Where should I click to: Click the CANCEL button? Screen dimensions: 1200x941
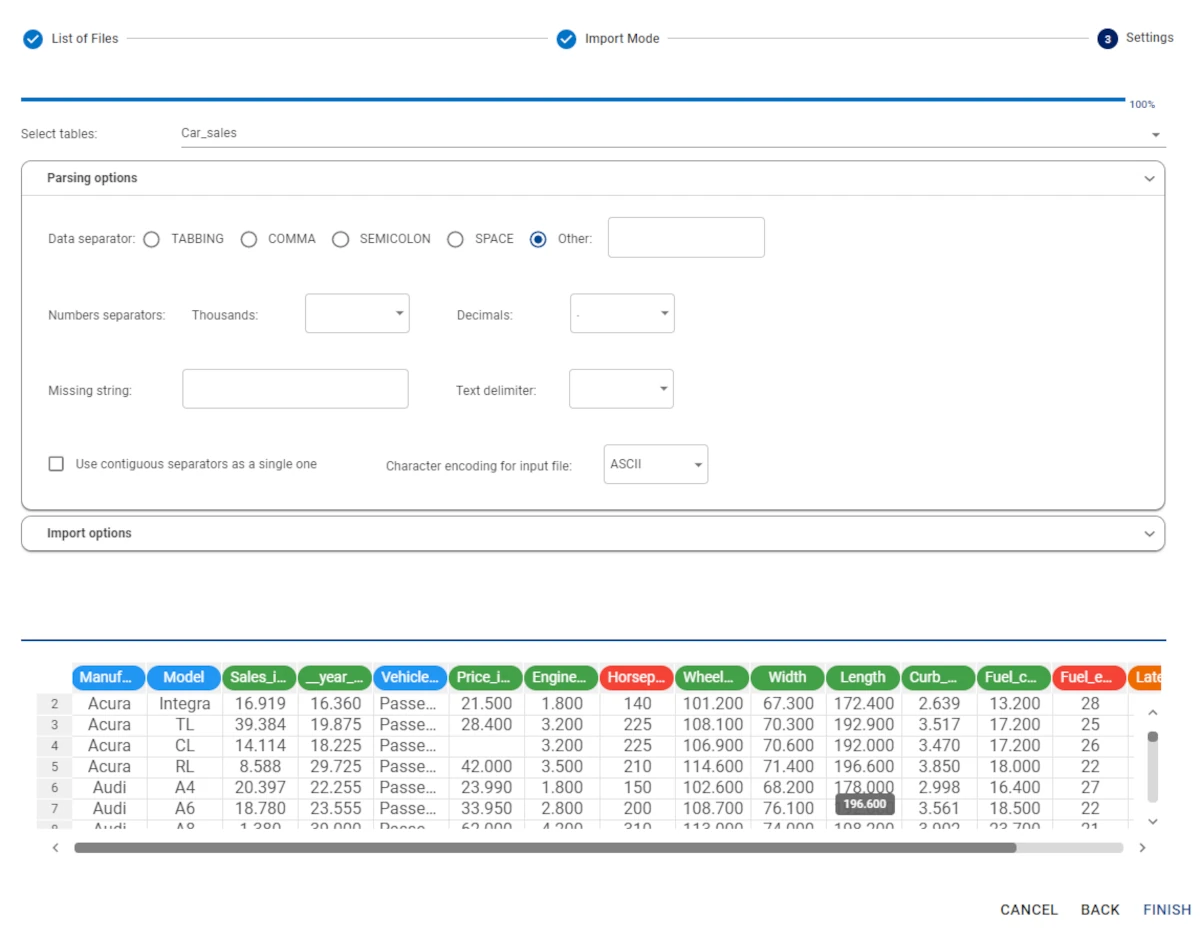(1029, 910)
